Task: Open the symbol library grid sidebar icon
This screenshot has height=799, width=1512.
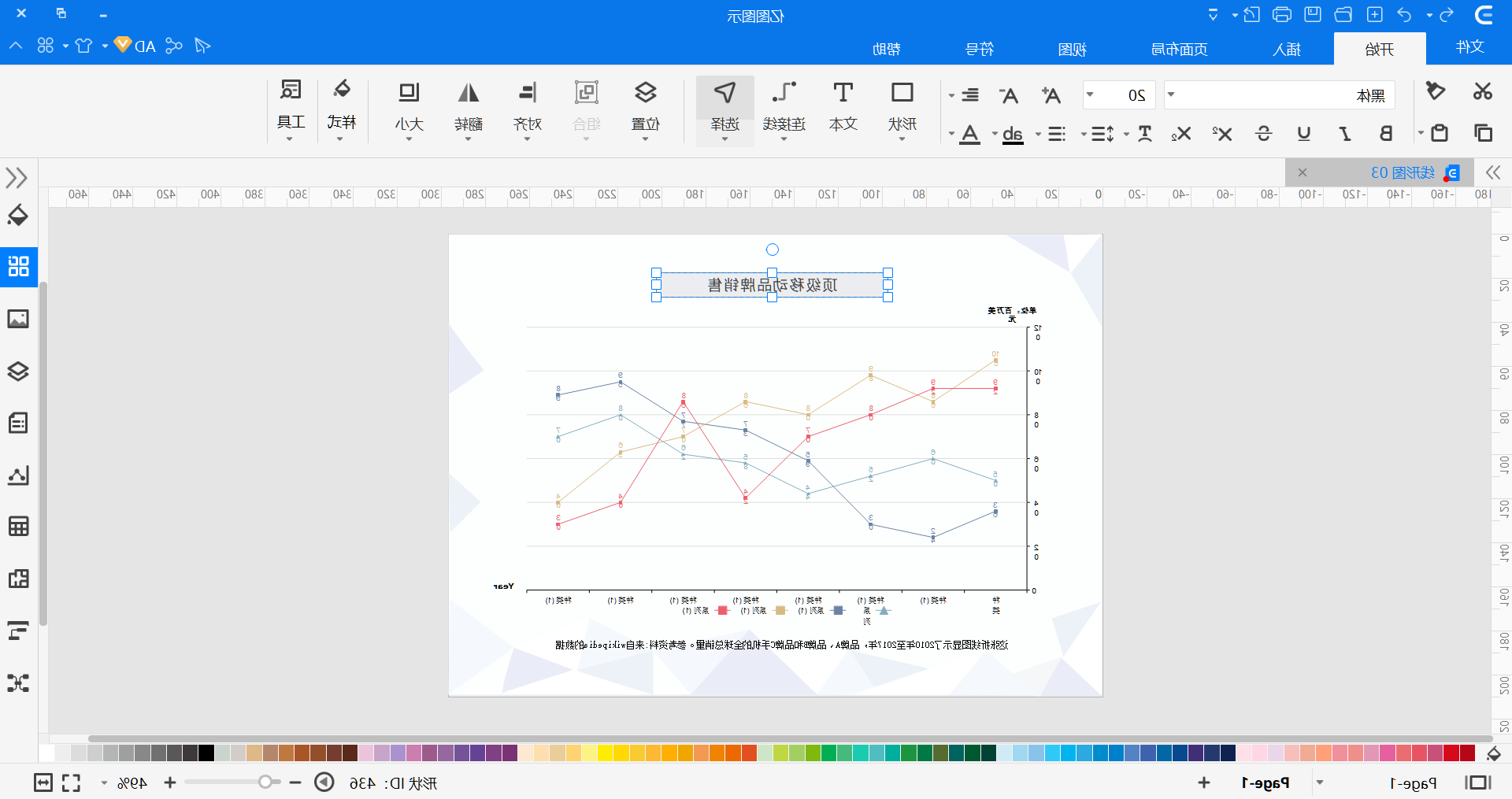Action: pyautogui.click(x=18, y=266)
